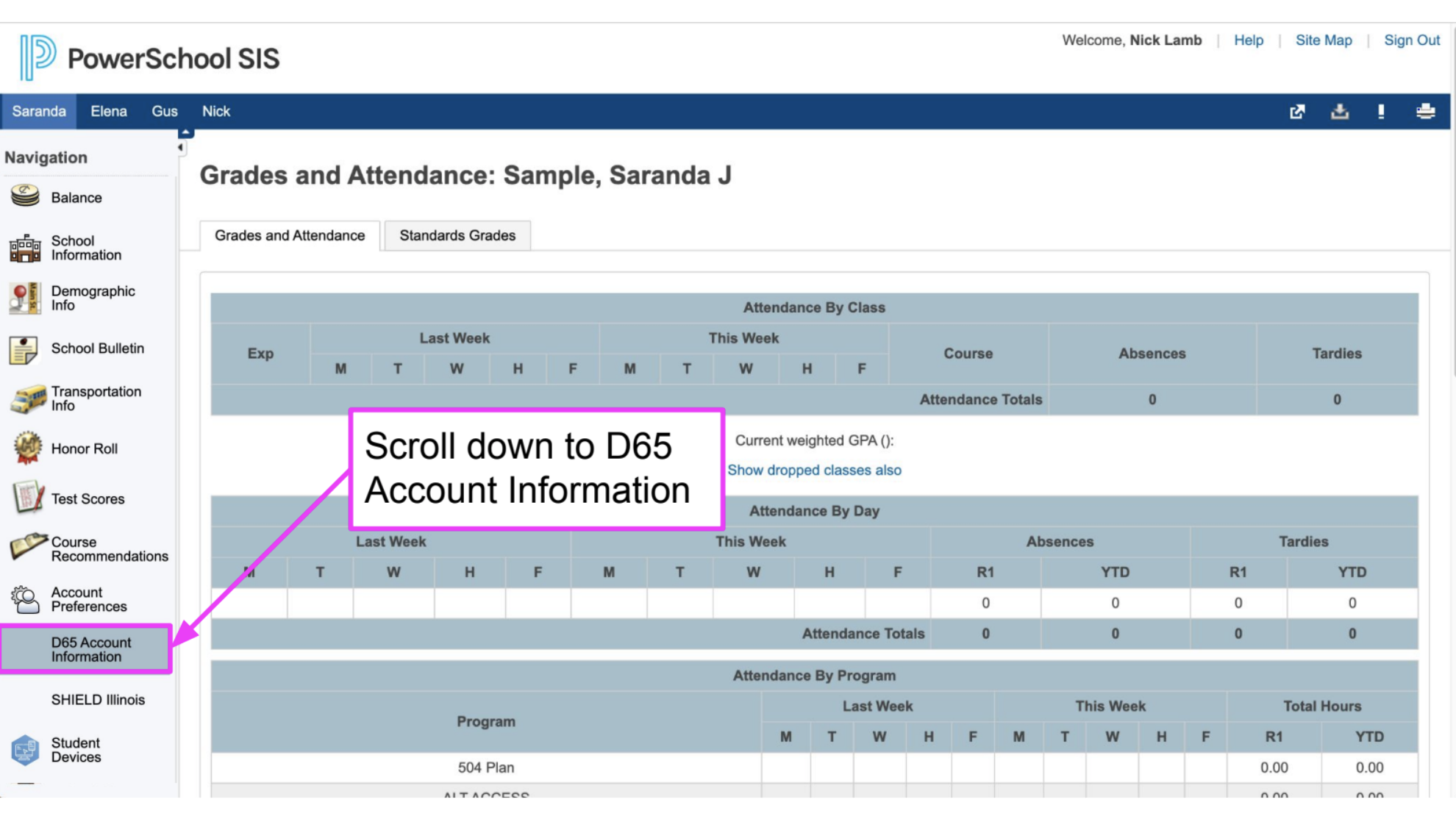The height and width of the screenshot is (819, 1456).
Task: Click the alerts exclamation icon
Action: click(1381, 112)
